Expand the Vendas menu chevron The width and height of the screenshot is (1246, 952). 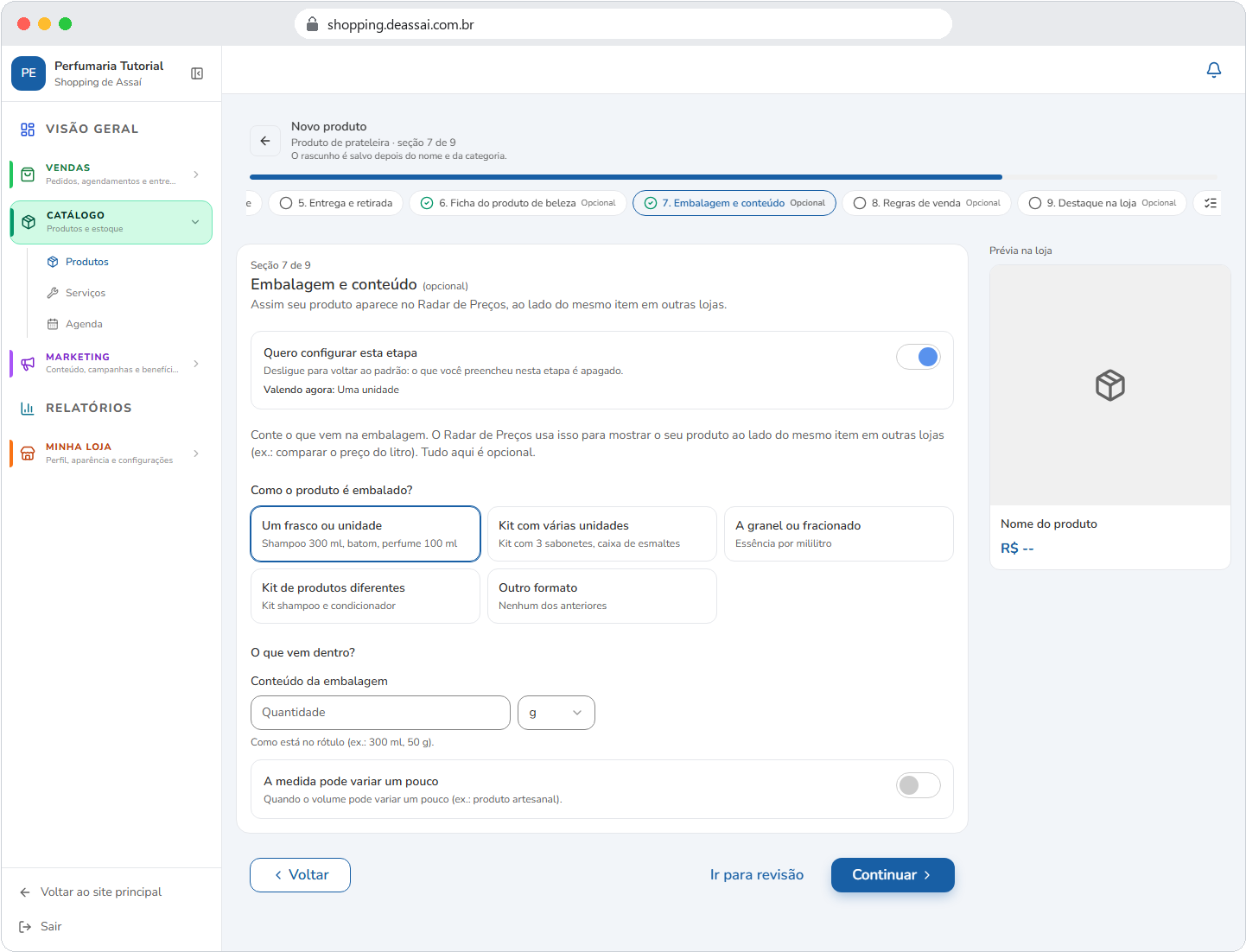point(196,175)
